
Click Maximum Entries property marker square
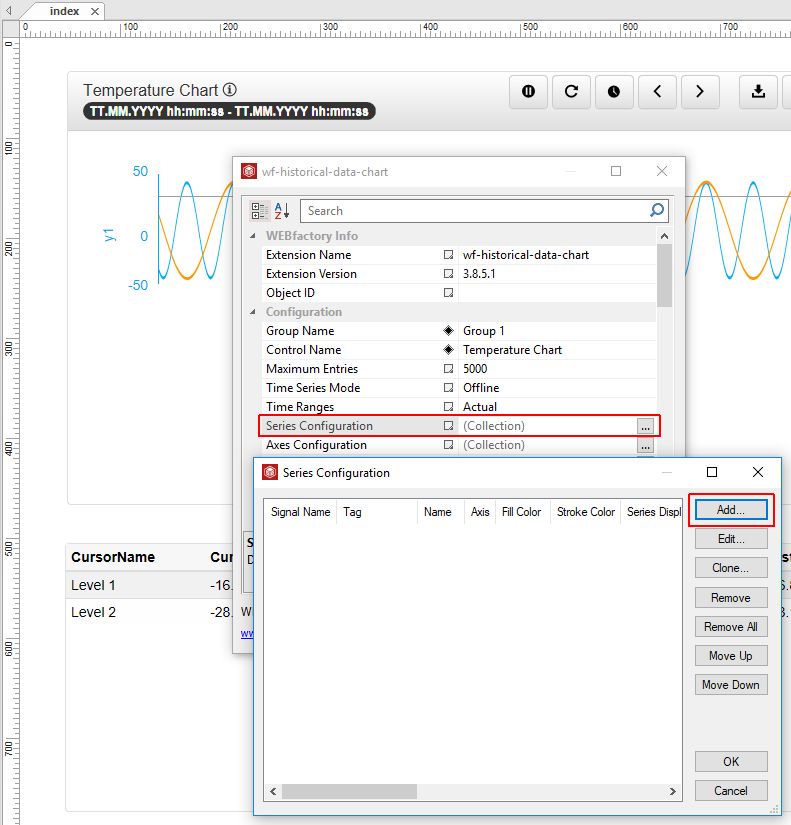448,368
